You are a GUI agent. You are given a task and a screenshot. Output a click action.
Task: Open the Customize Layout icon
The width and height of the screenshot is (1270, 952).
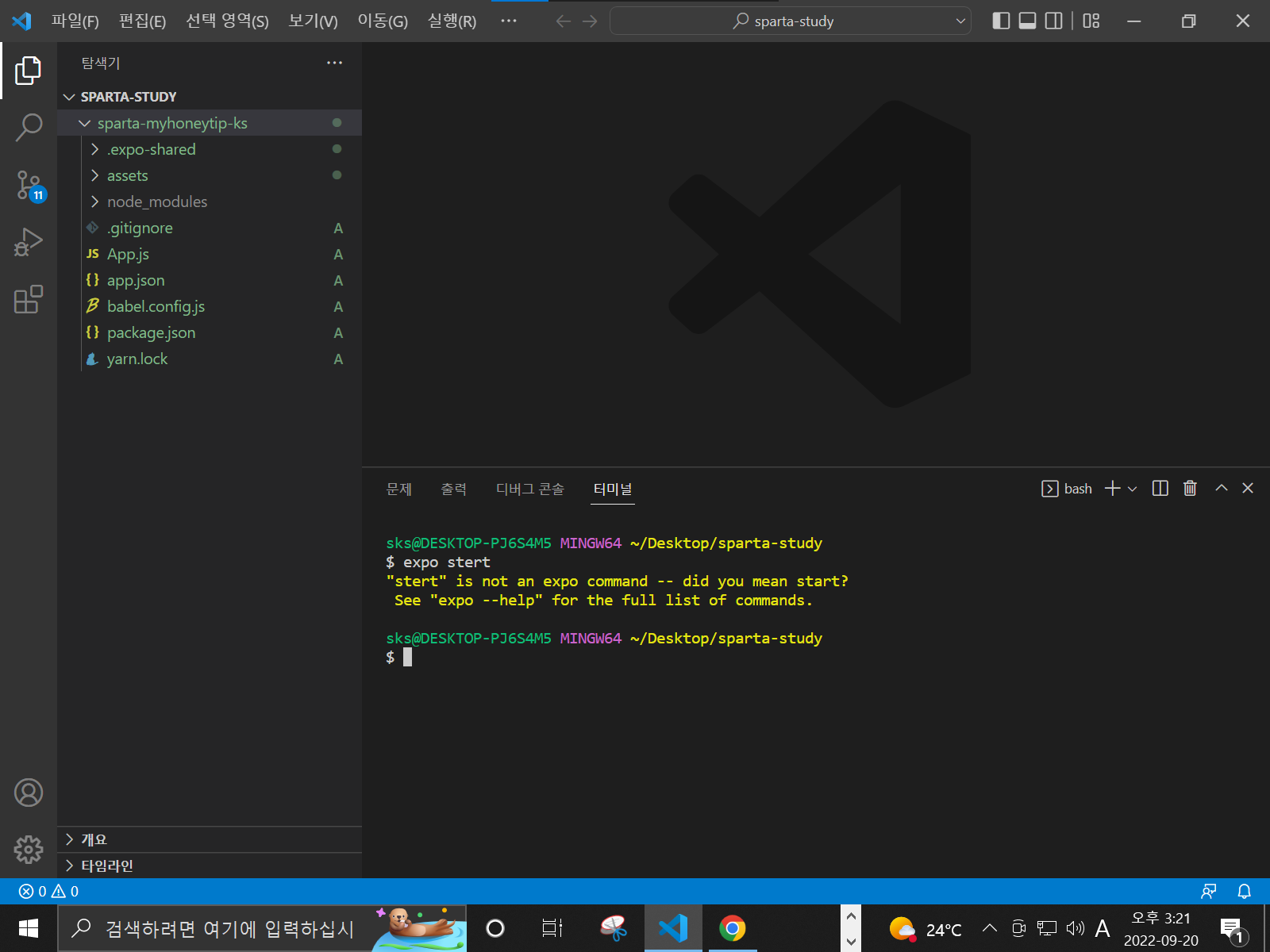(x=1091, y=21)
